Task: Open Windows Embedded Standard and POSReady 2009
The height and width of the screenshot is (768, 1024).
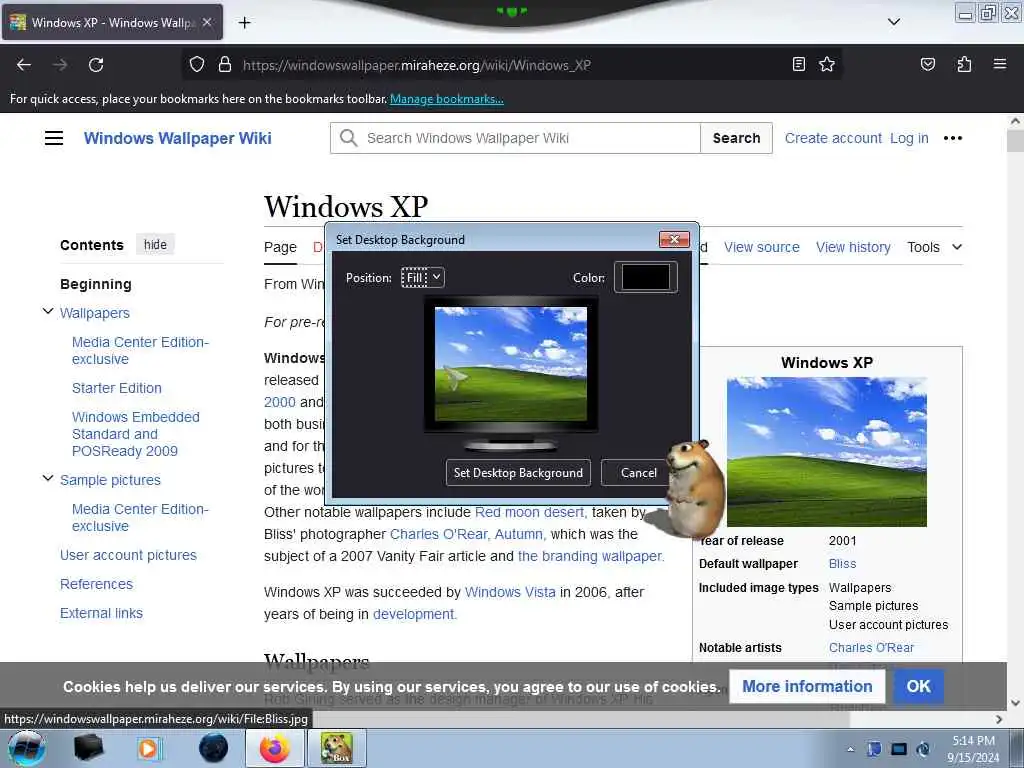Action: pyautogui.click(x=136, y=434)
